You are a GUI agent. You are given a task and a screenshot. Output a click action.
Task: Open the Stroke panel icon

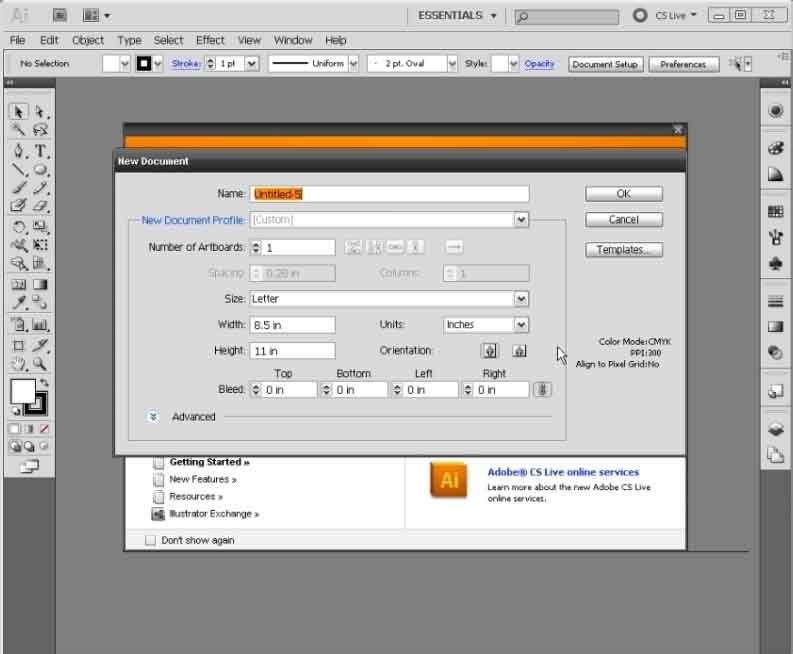[x=775, y=301]
